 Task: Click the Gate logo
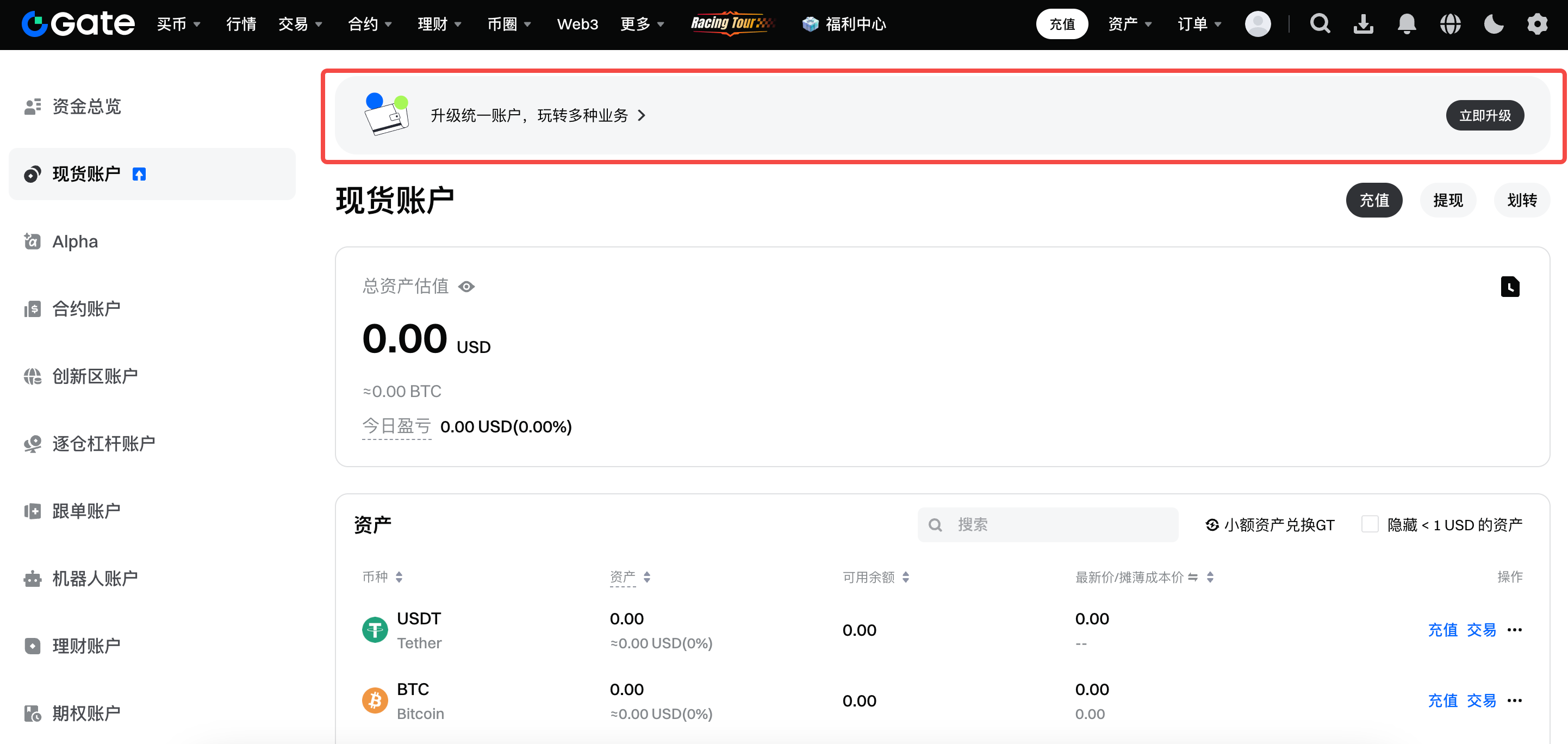click(x=78, y=24)
